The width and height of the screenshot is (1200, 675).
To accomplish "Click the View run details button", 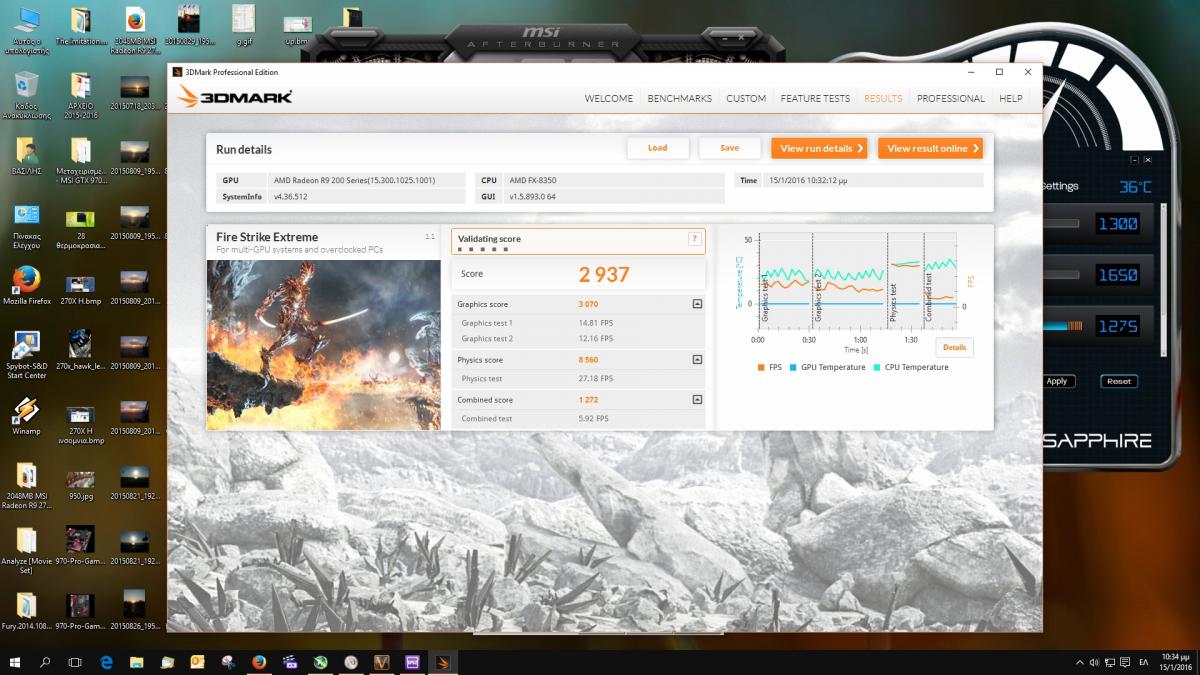I will tap(819, 148).
